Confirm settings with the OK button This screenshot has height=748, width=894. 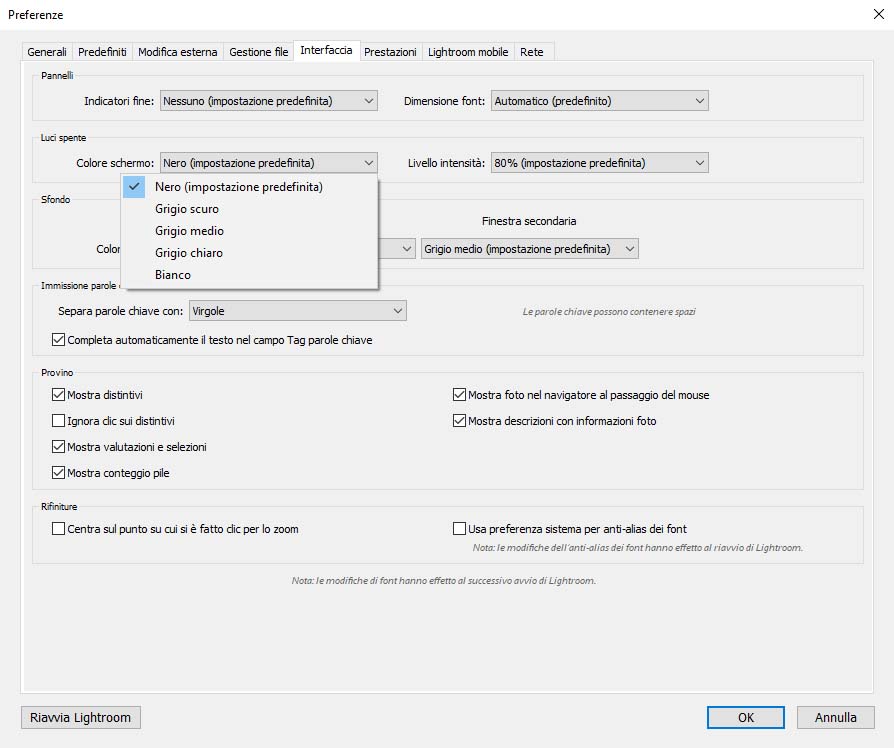point(745,717)
